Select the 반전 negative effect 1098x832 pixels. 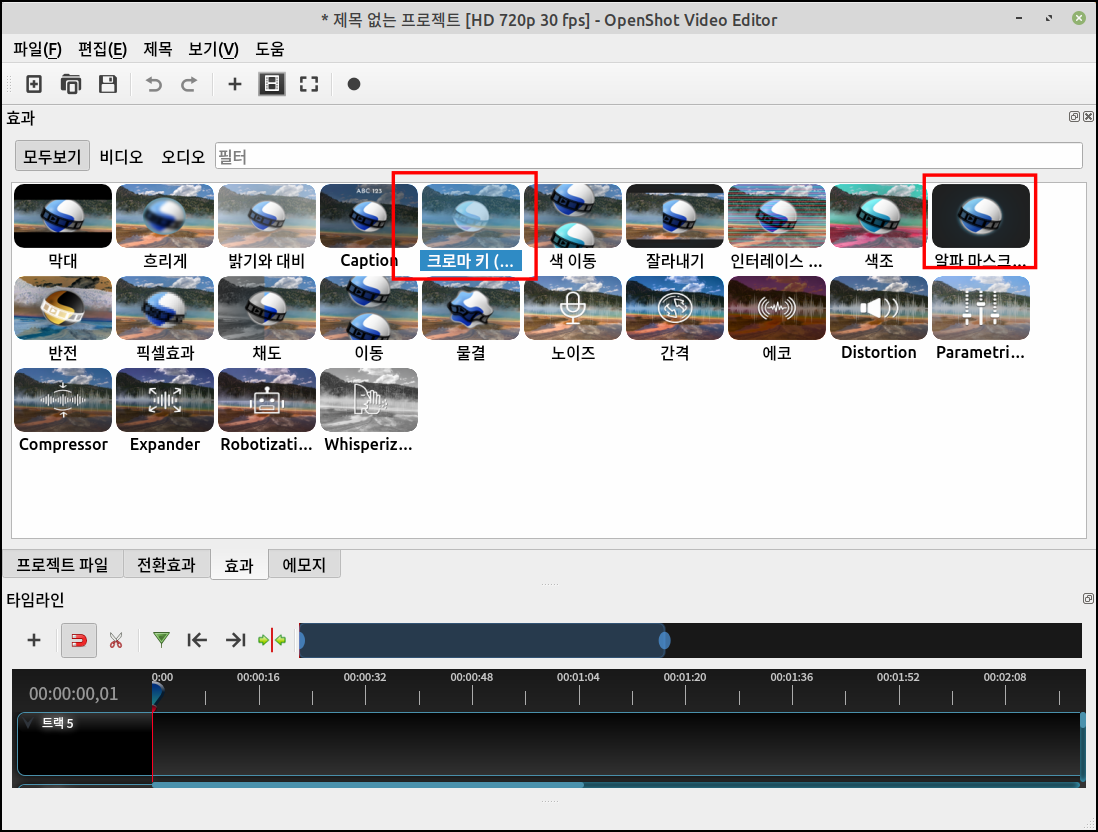click(x=63, y=319)
